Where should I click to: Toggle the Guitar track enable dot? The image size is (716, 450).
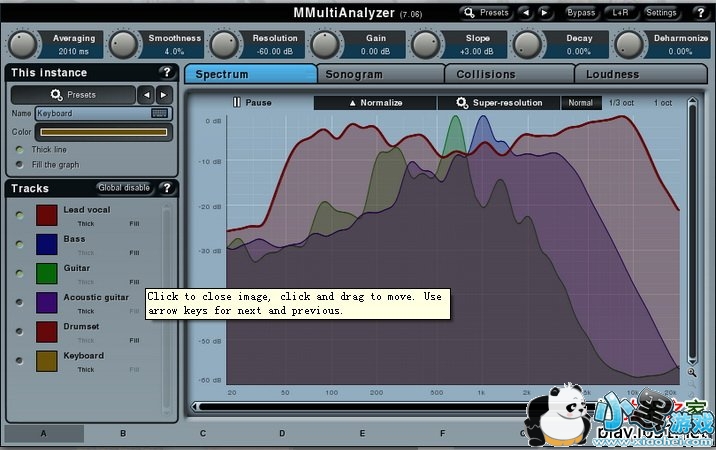(20, 273)
